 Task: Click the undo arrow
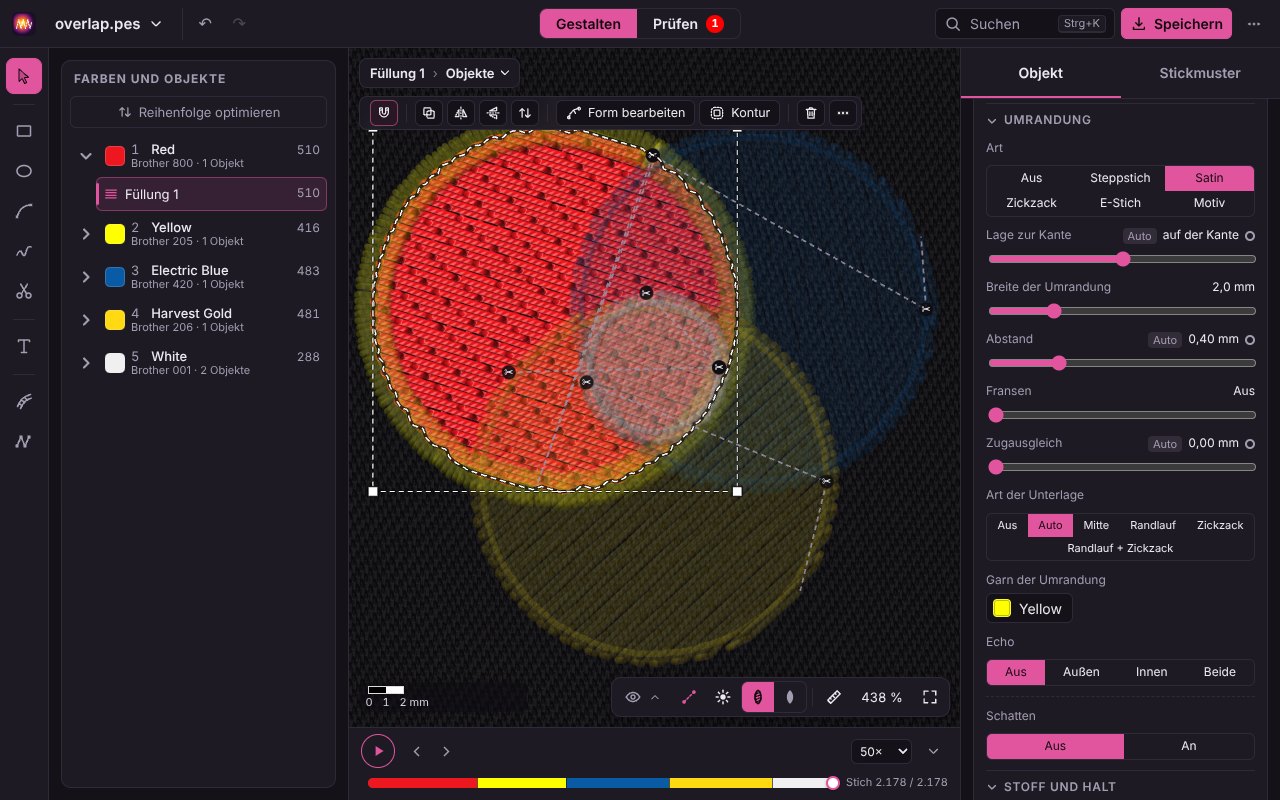click(x=205, y=23)
